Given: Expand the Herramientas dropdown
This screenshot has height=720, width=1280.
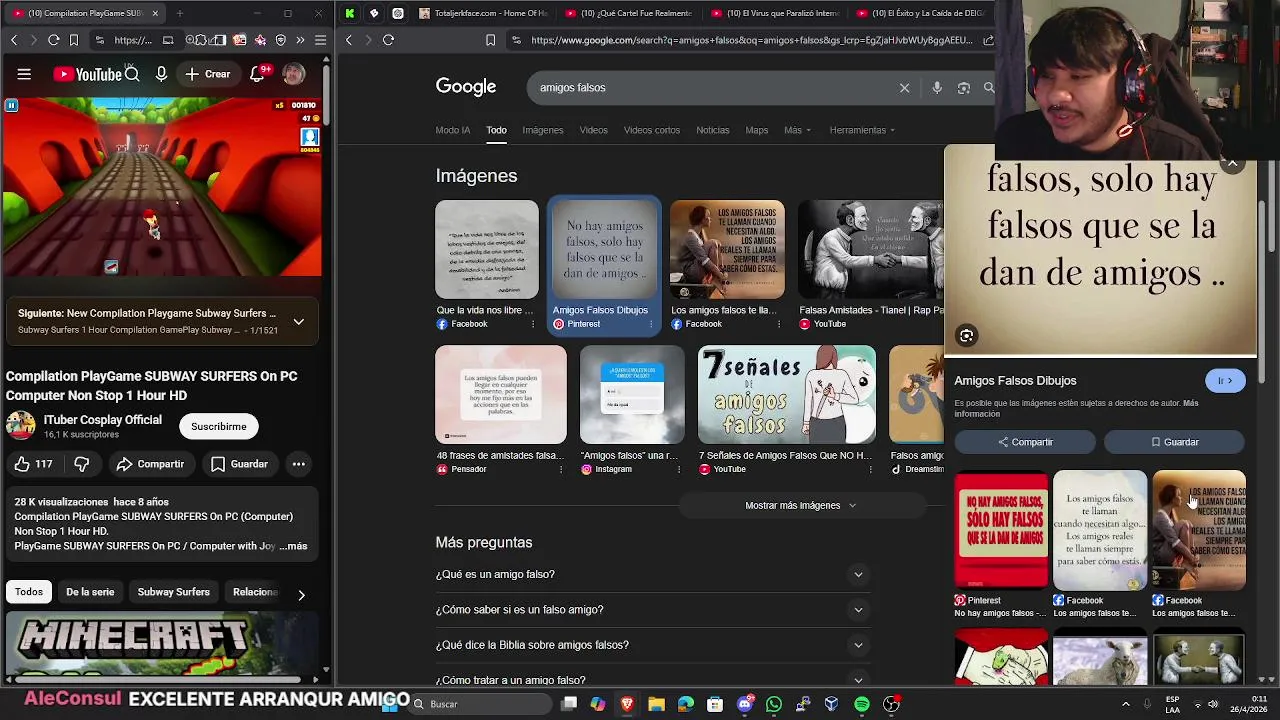Looking at the screenshot, I should click(x=862, y=130).
